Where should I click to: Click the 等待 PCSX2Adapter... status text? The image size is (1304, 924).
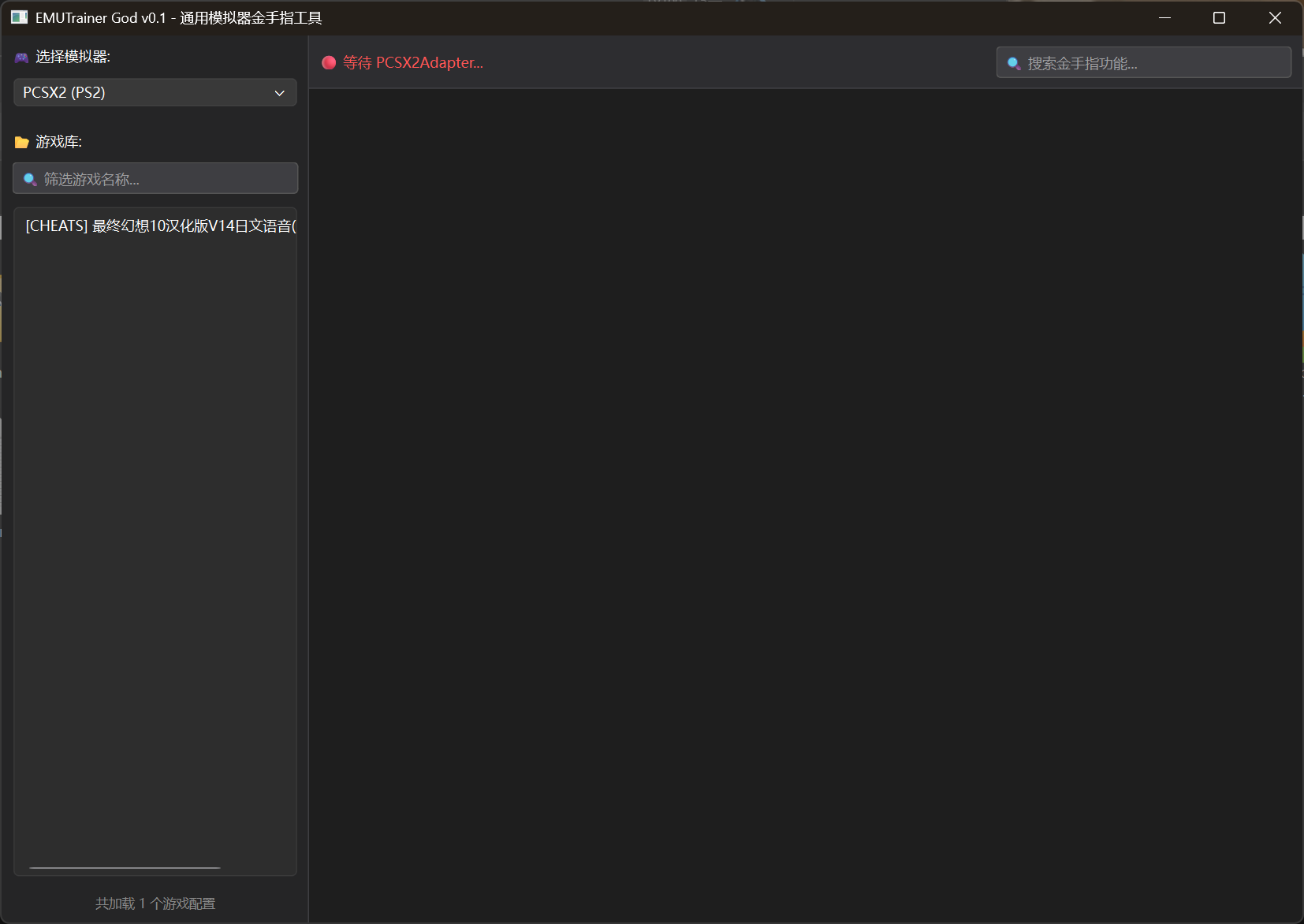(x=413, y=63)
